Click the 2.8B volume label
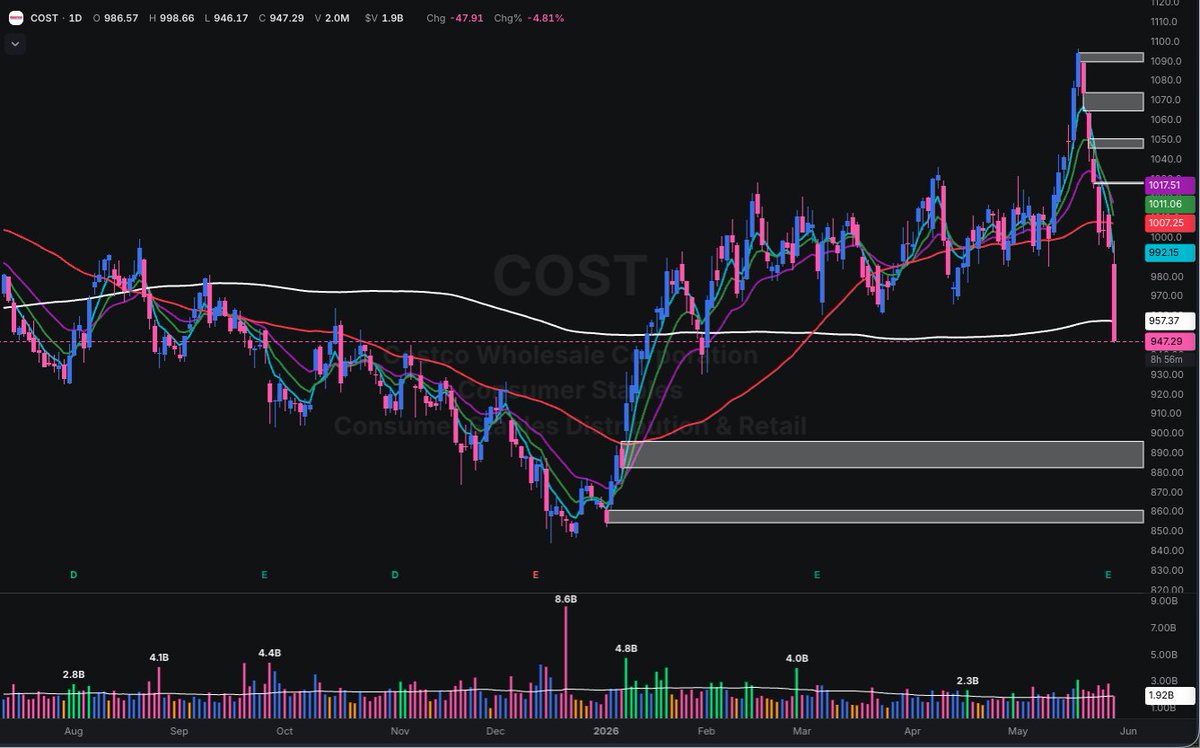 point(73,676)
